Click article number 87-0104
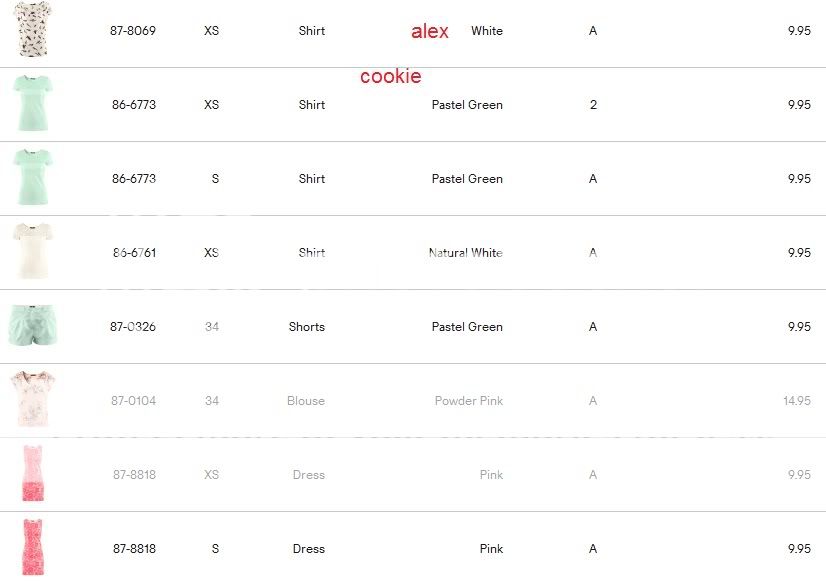 point(133,401)
